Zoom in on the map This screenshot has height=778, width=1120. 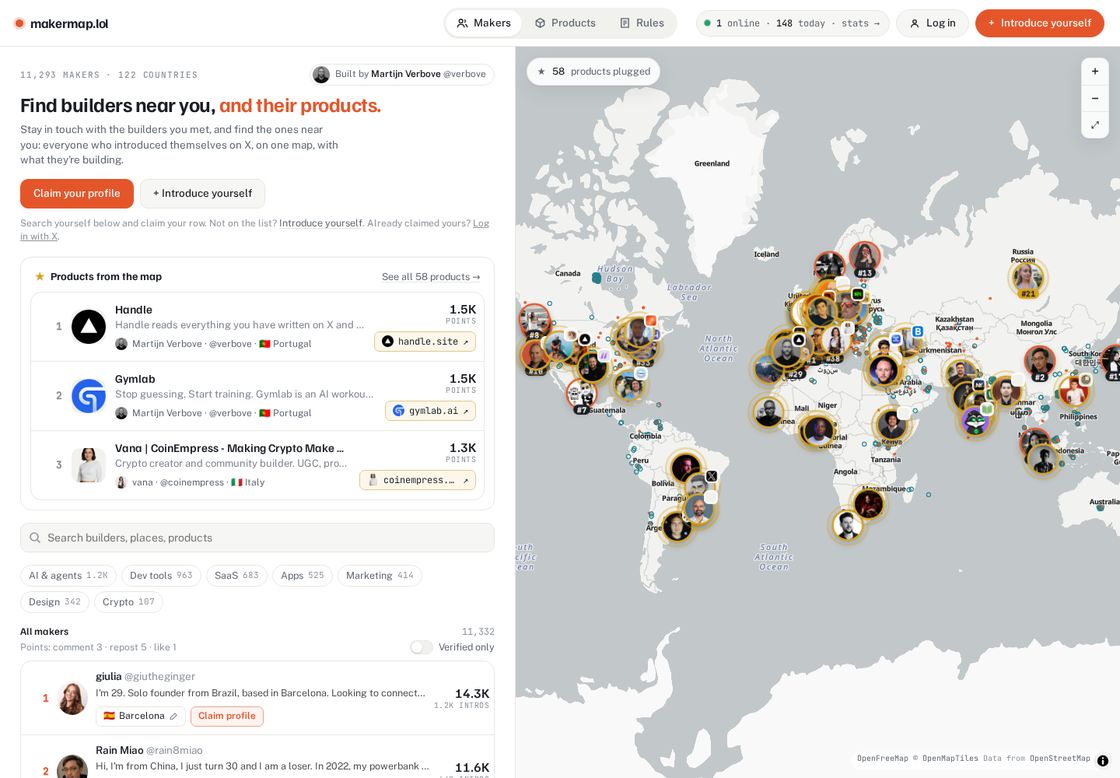tap(1095, 71)
